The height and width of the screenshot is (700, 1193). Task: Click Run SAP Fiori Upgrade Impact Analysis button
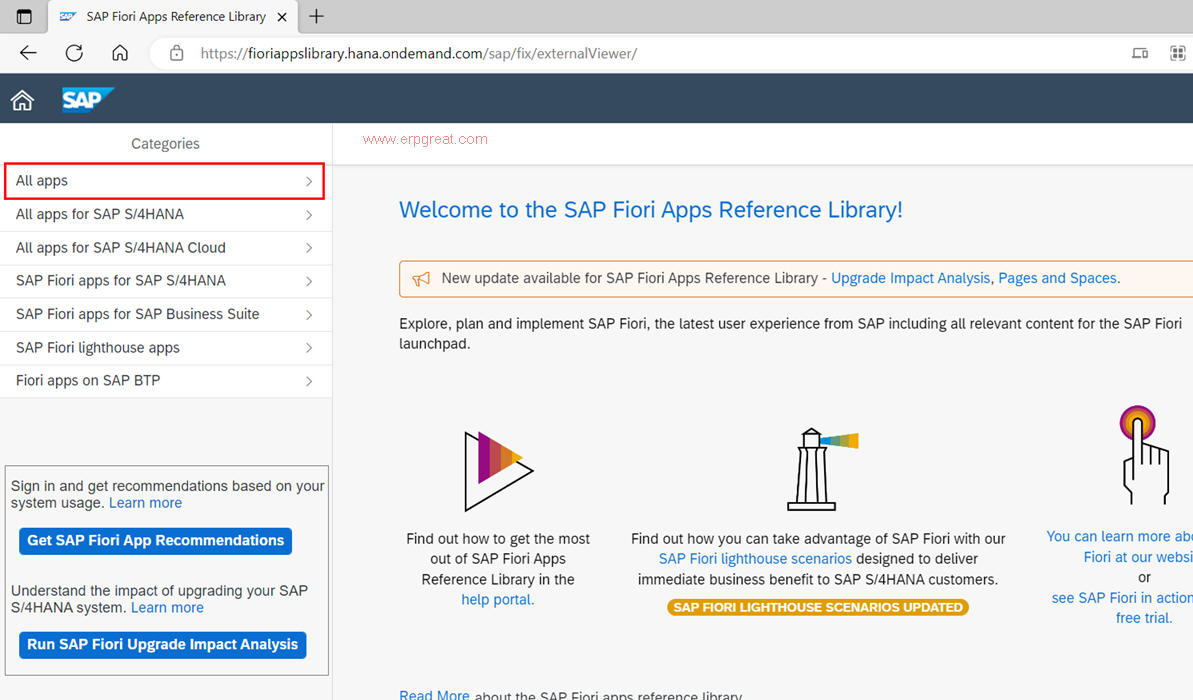[163, 644]
